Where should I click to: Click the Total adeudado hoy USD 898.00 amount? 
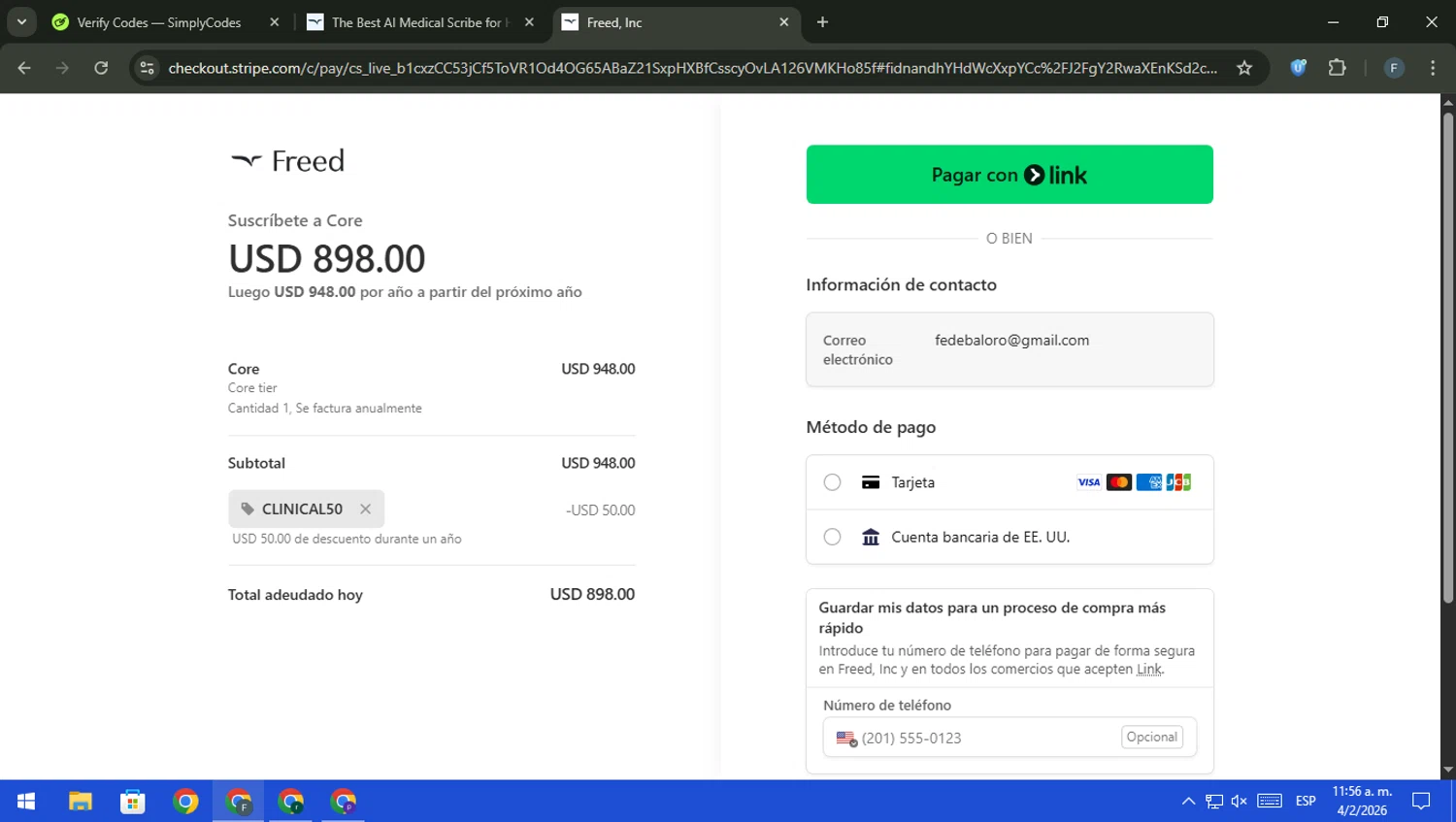tap(592, 595)
